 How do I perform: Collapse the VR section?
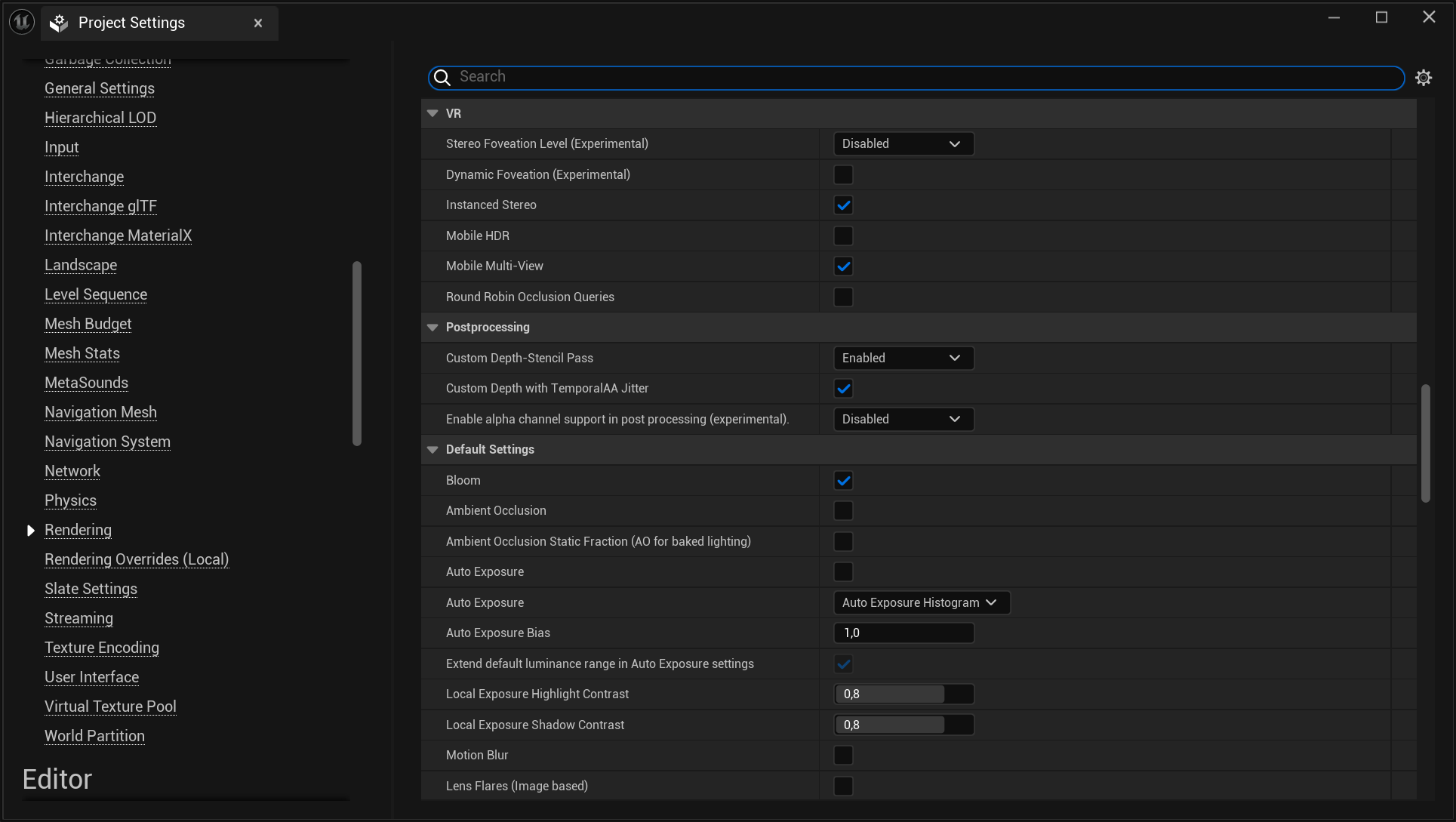tap(432, 113)
